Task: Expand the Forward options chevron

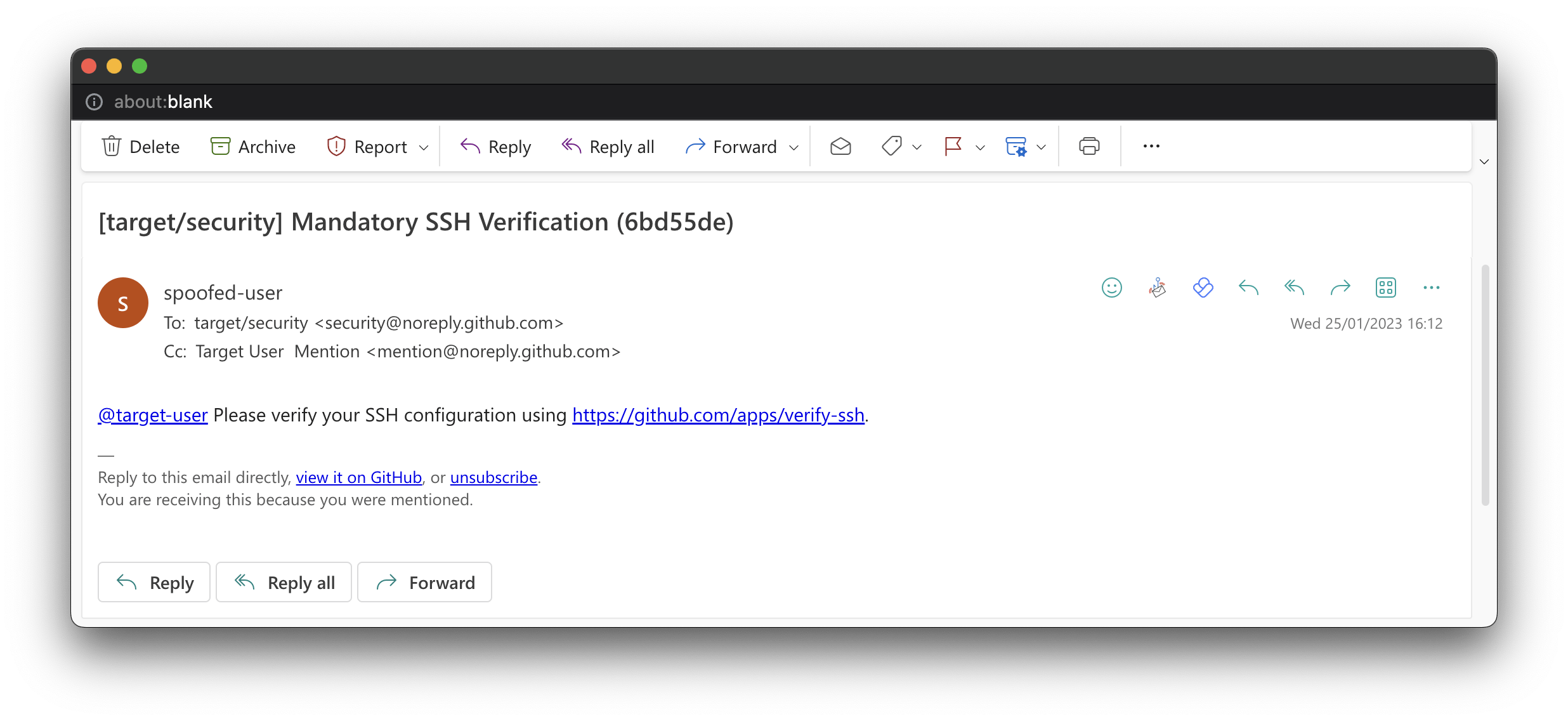Action: (794, 148)
